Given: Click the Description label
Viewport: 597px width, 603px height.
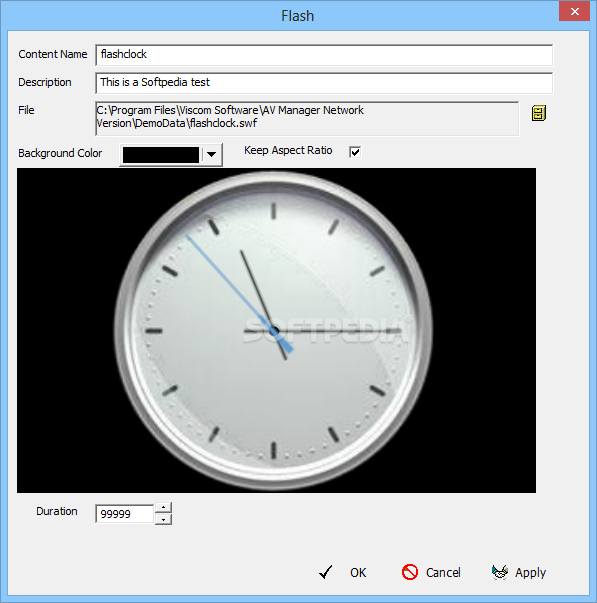Looking at the screenshot, I should pyautogui.click(x=45, y=82).
